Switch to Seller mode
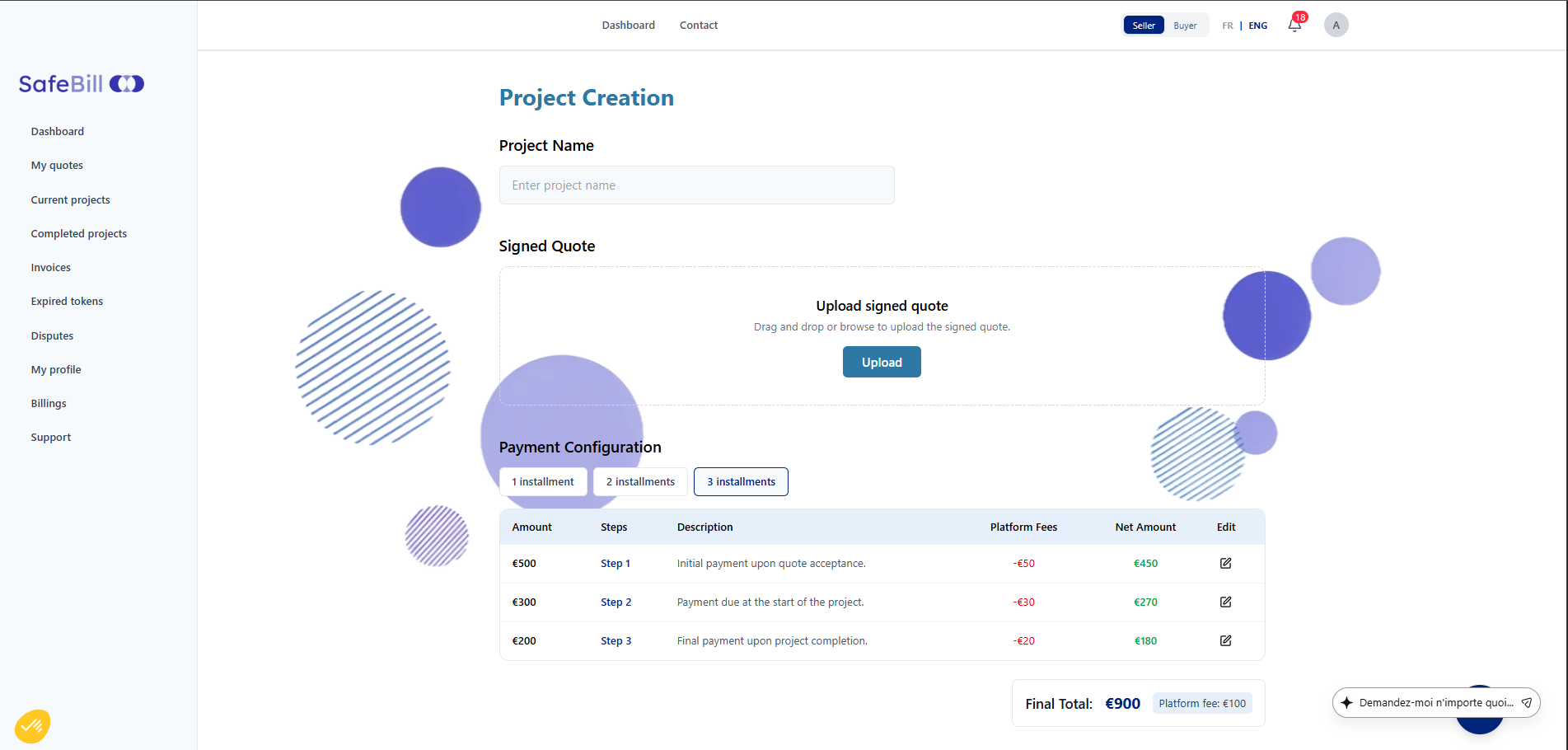 (1144, 26)
